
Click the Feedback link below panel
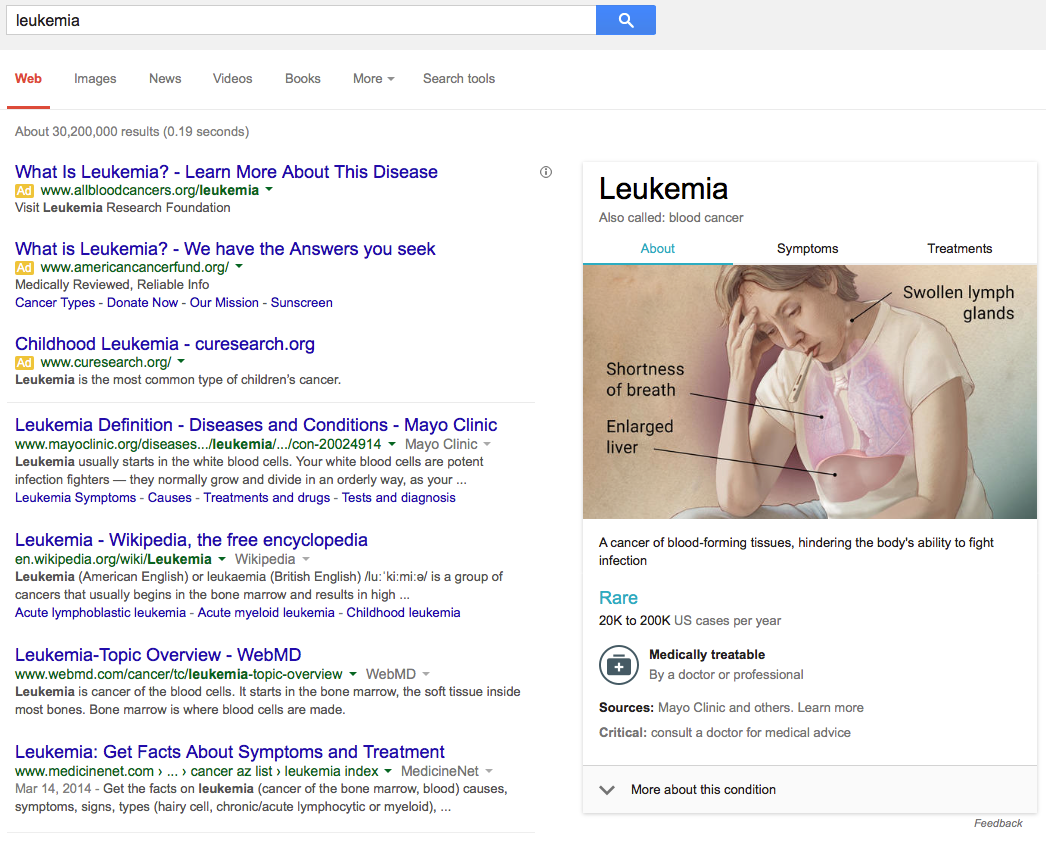click(x=998, y=824)
